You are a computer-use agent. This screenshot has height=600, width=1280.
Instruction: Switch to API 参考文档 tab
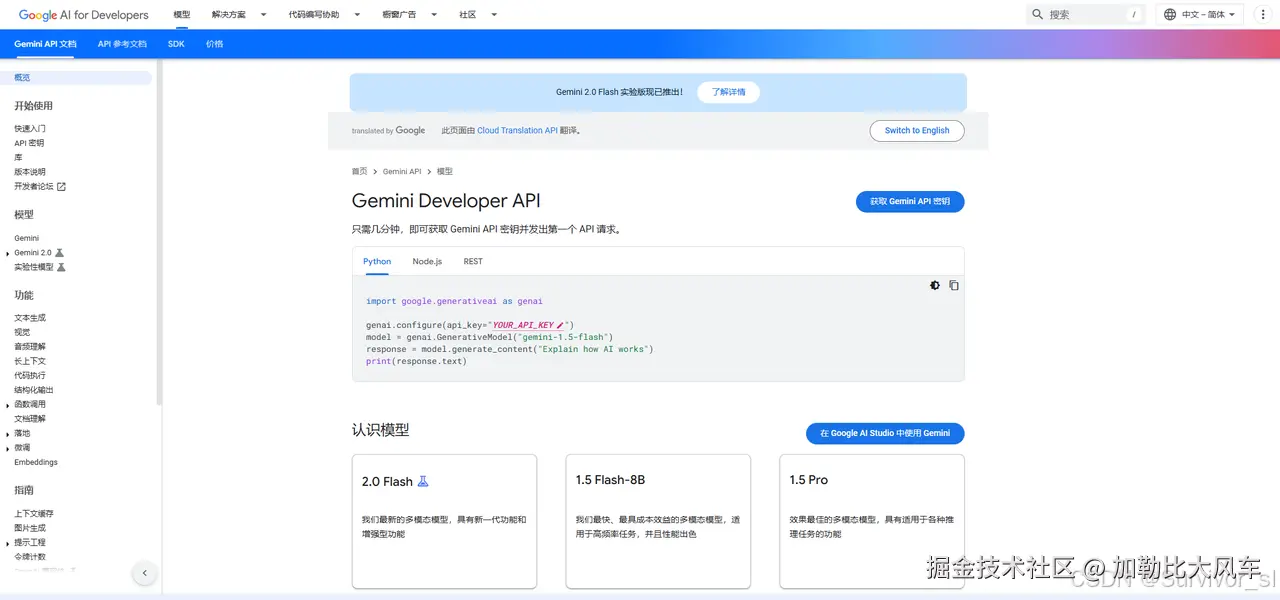coord(122,44)
